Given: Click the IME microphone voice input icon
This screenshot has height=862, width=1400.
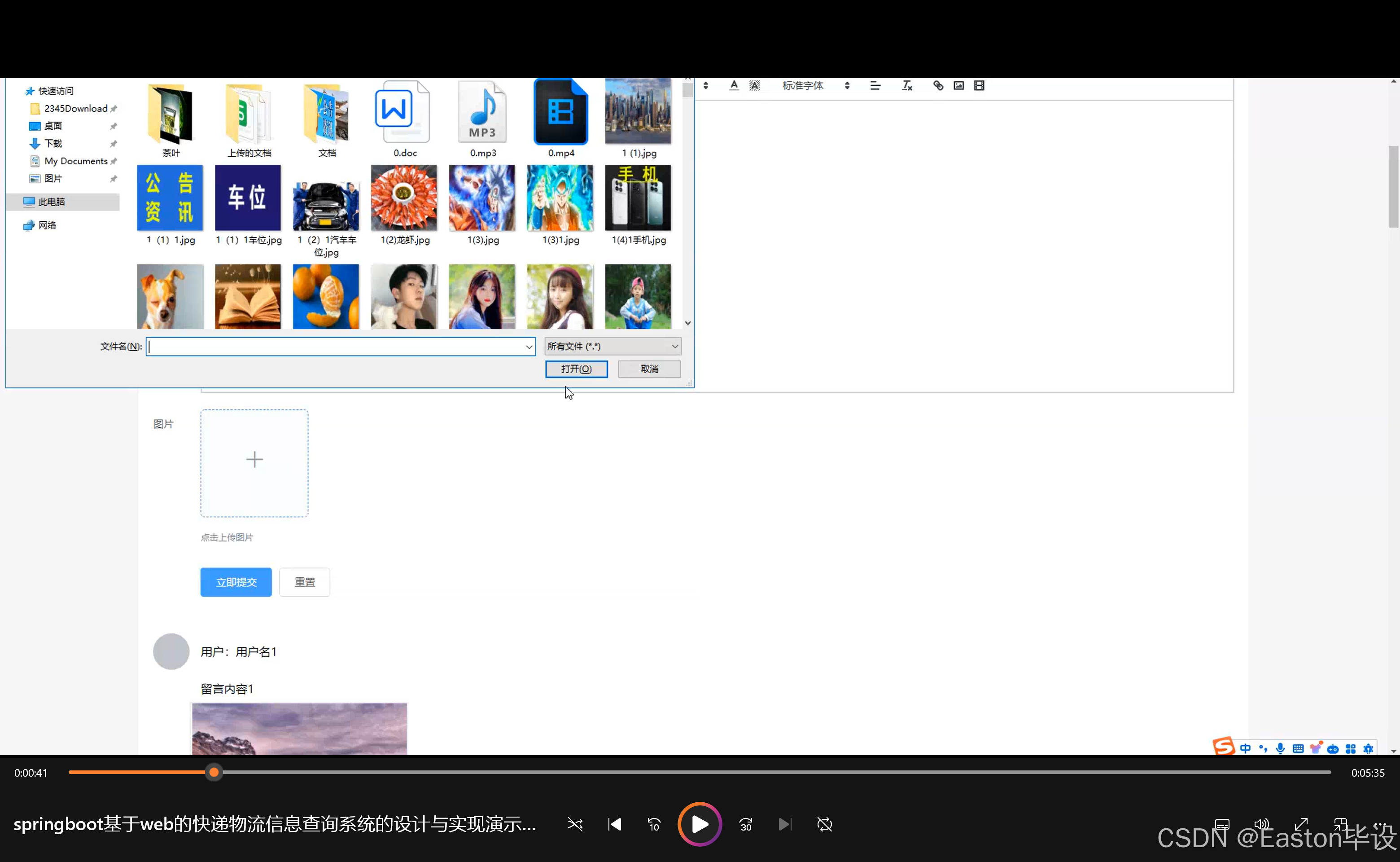Looking at the screenshot, I should pyautogui.click(x=1280, y=748).
